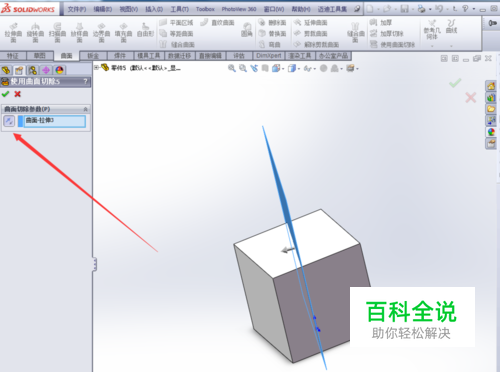Click the 解除剪裁曲面 untrim surface tool

(x=316, y=45)
